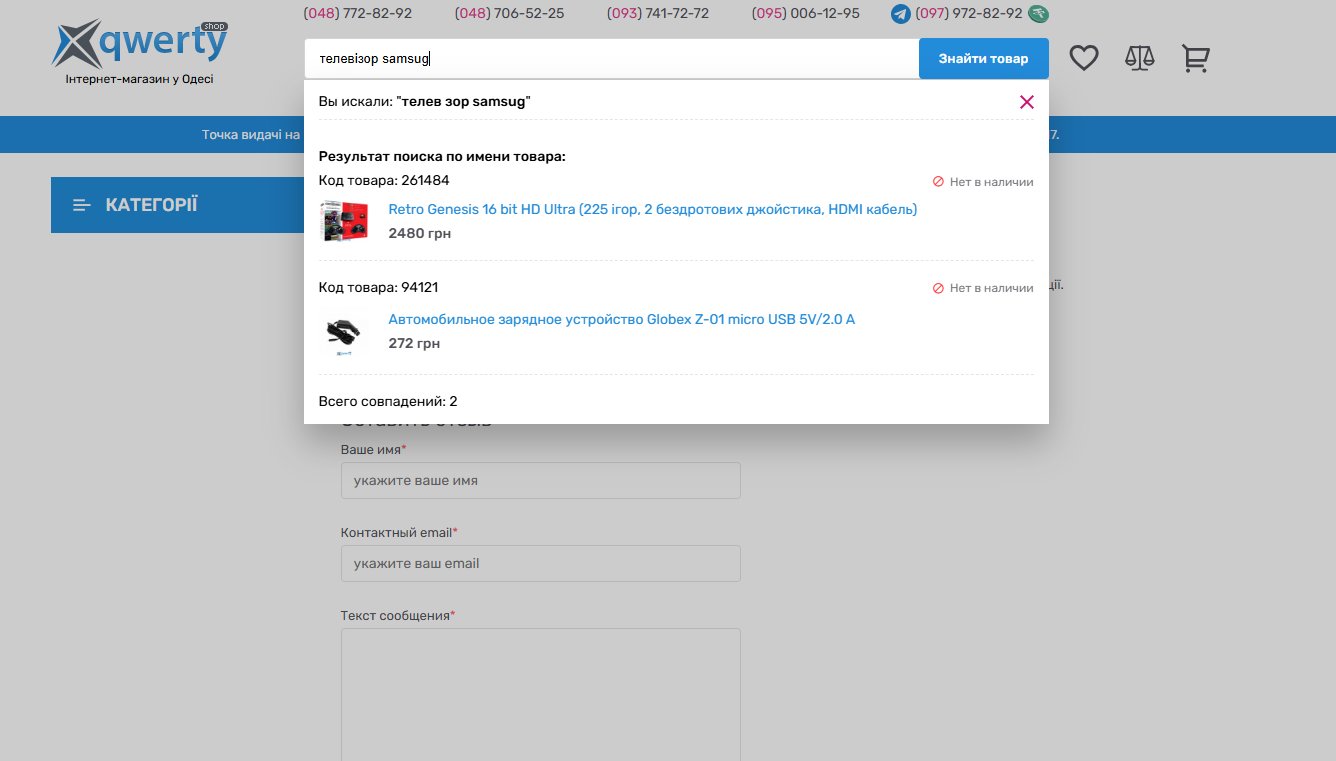This screenshot has width=1336, height=761.
Task: Click the Текст сообщения text area
Action: [540, 694]
